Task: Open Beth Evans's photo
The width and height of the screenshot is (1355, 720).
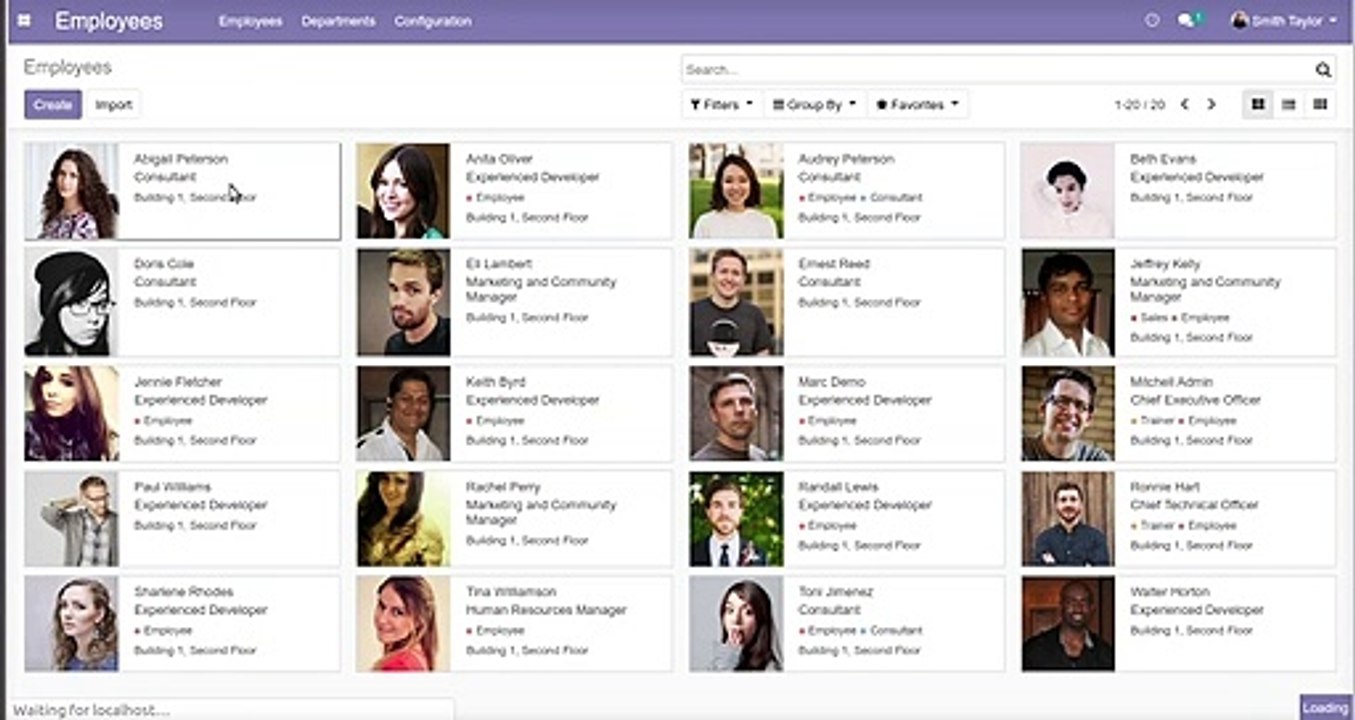Action: (1068, 191)
